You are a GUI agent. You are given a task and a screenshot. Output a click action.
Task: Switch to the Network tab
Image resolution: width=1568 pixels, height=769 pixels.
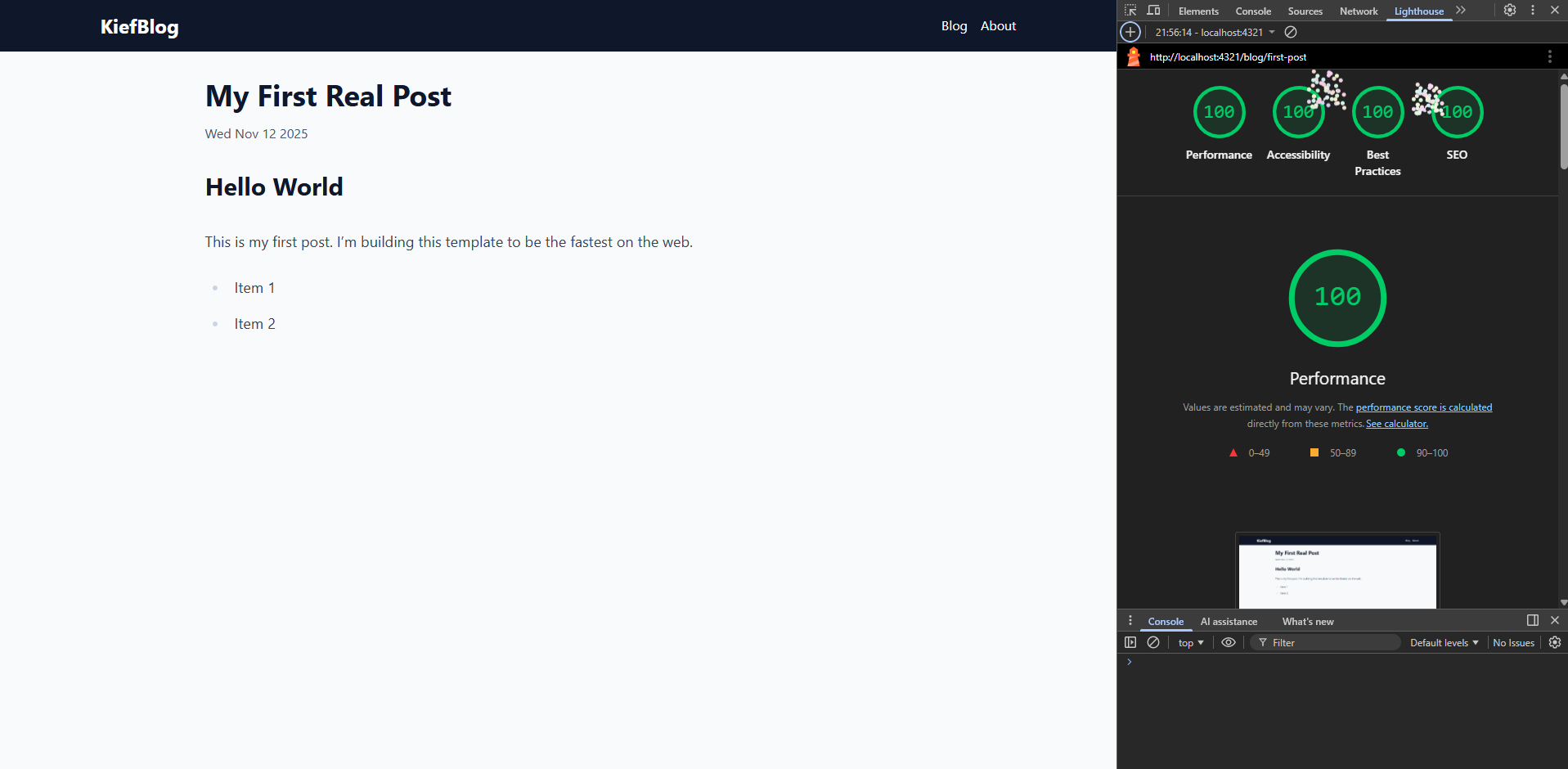click(1358, 11)
